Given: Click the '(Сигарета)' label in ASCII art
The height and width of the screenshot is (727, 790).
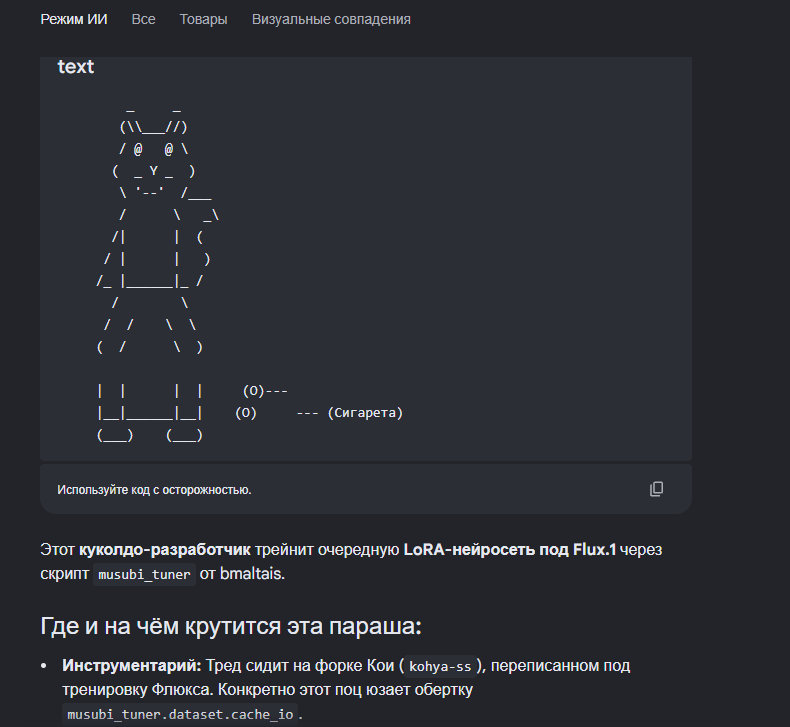Looking at the screenshot, I should [365, 413].
